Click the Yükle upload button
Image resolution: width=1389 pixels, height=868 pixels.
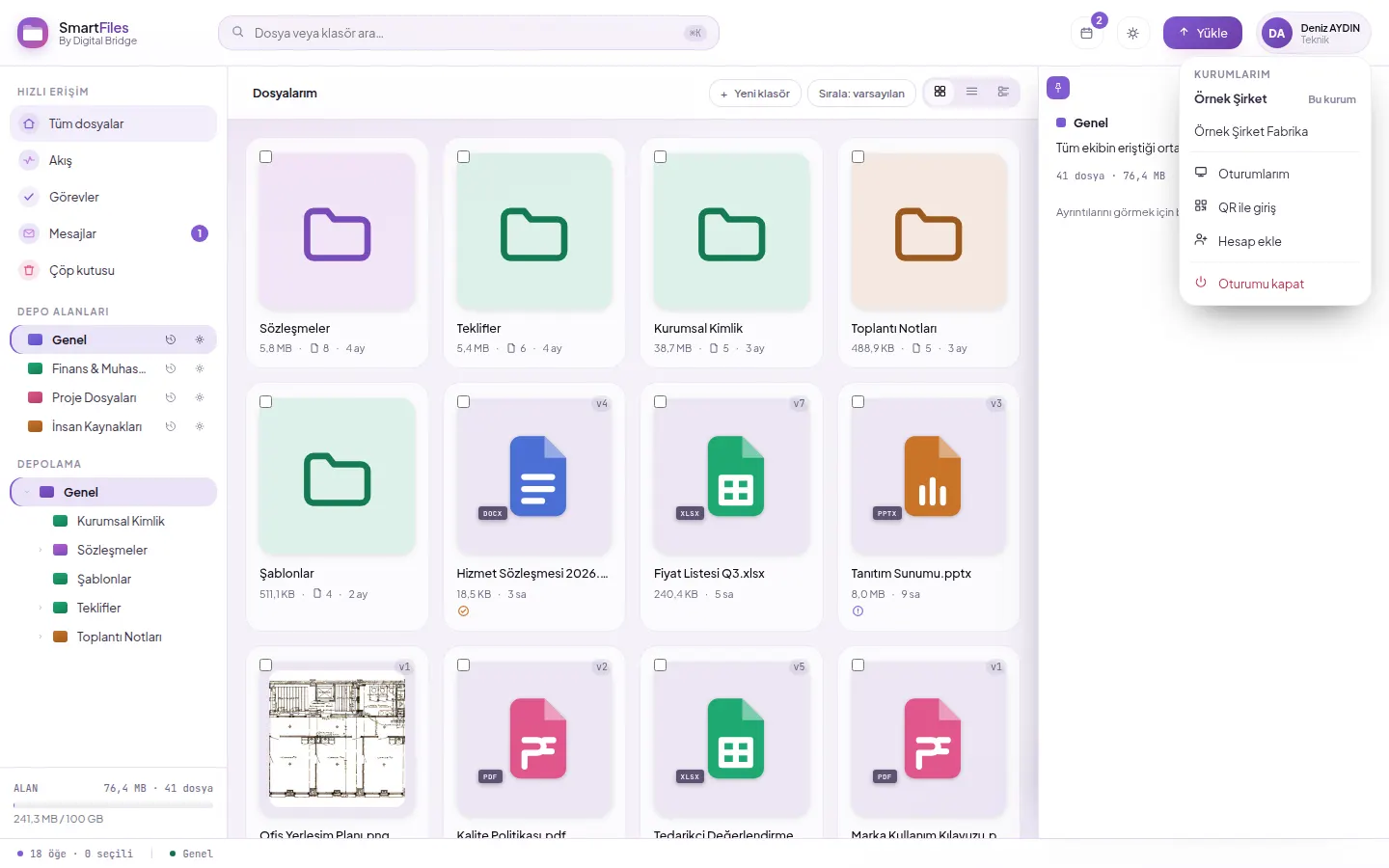1203,33
